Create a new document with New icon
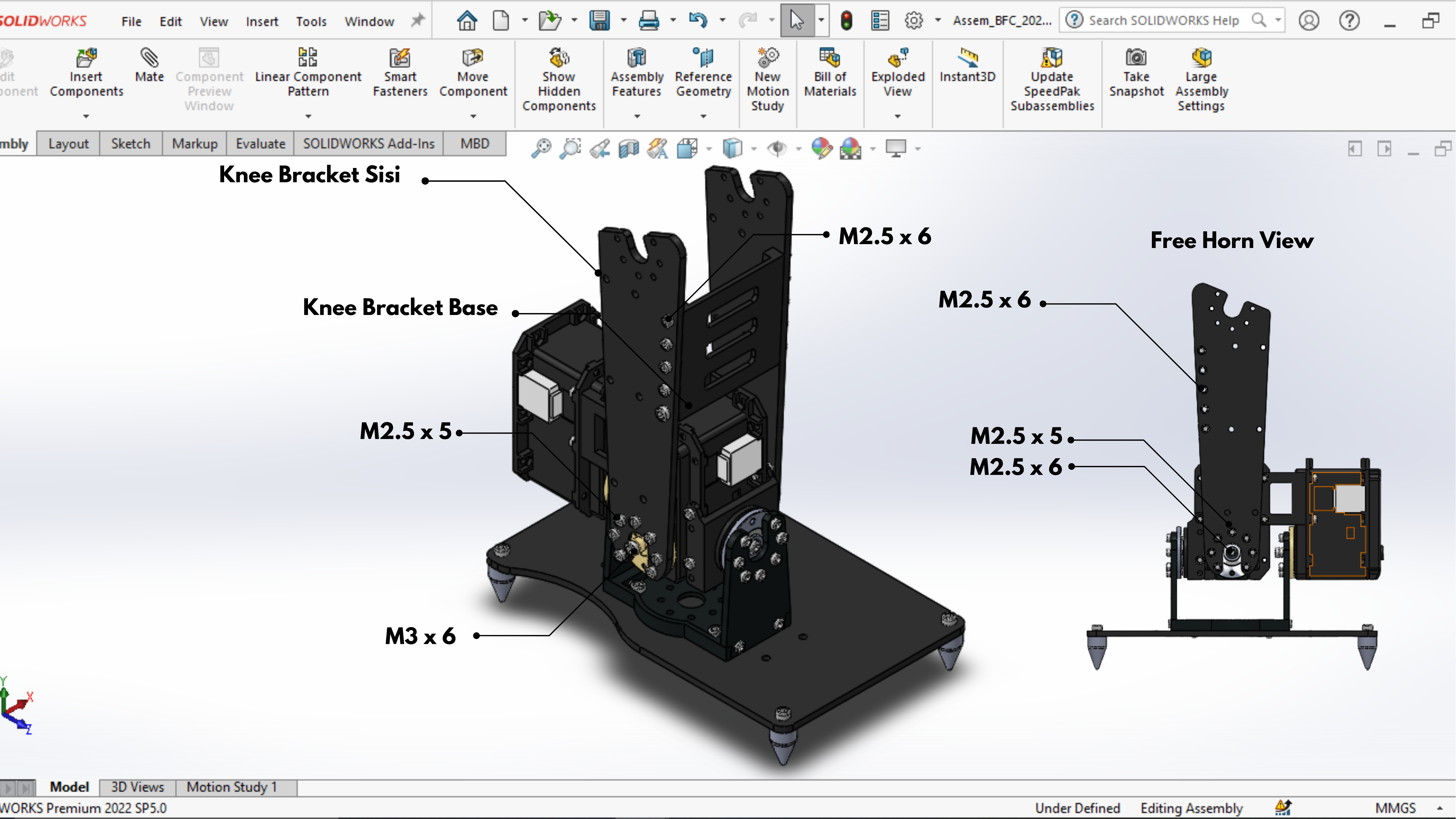 pyautogui.click(x=501, y=21)
